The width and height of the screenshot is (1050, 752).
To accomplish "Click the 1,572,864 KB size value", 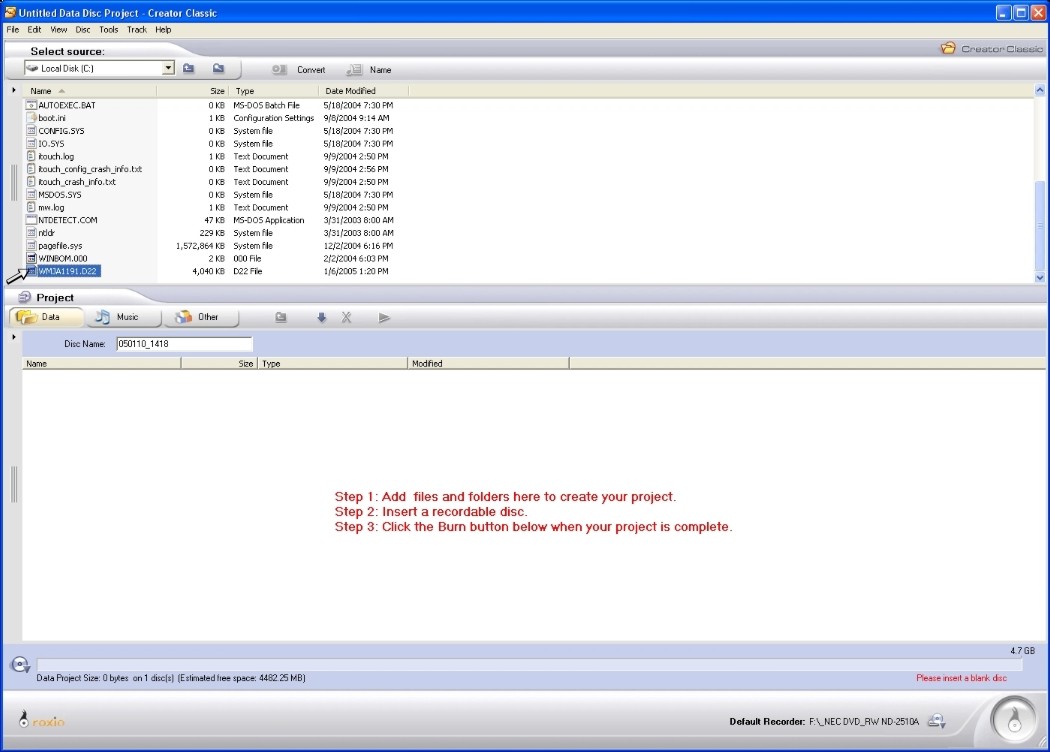I will (x=200, y=246).
